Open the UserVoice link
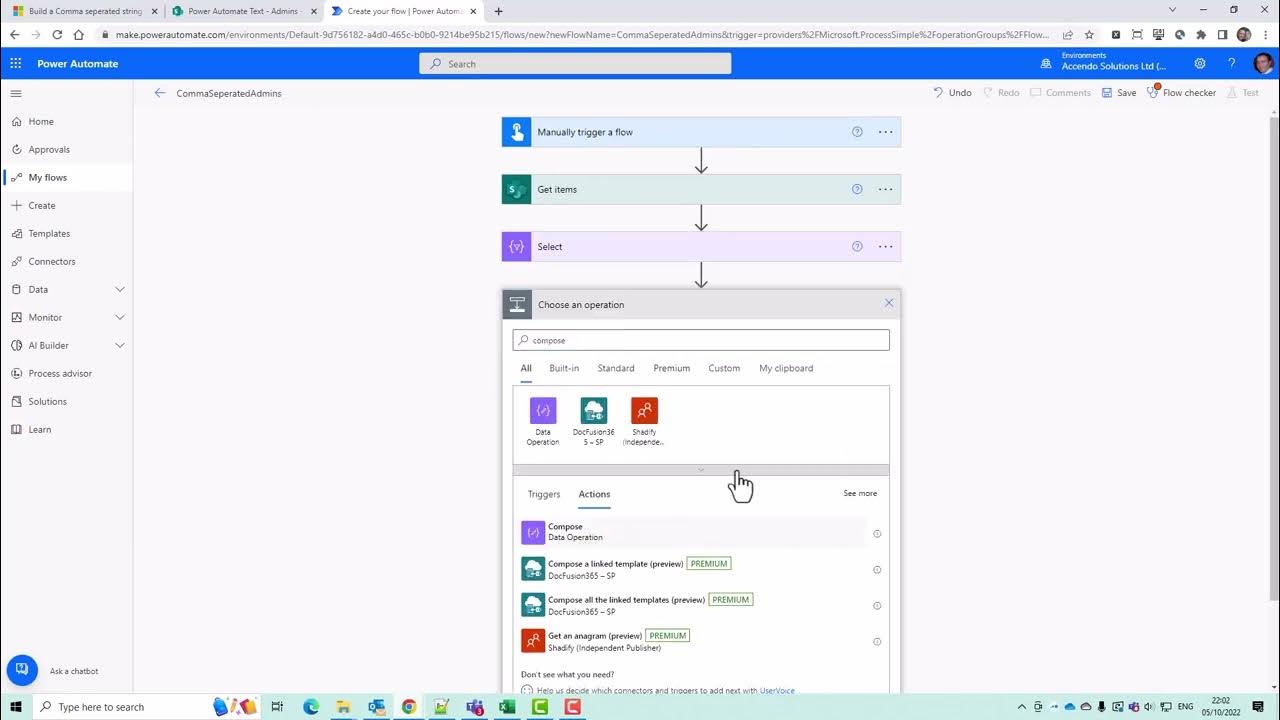The height and width of the screenshot is (720, 1280). pos(777,690)
